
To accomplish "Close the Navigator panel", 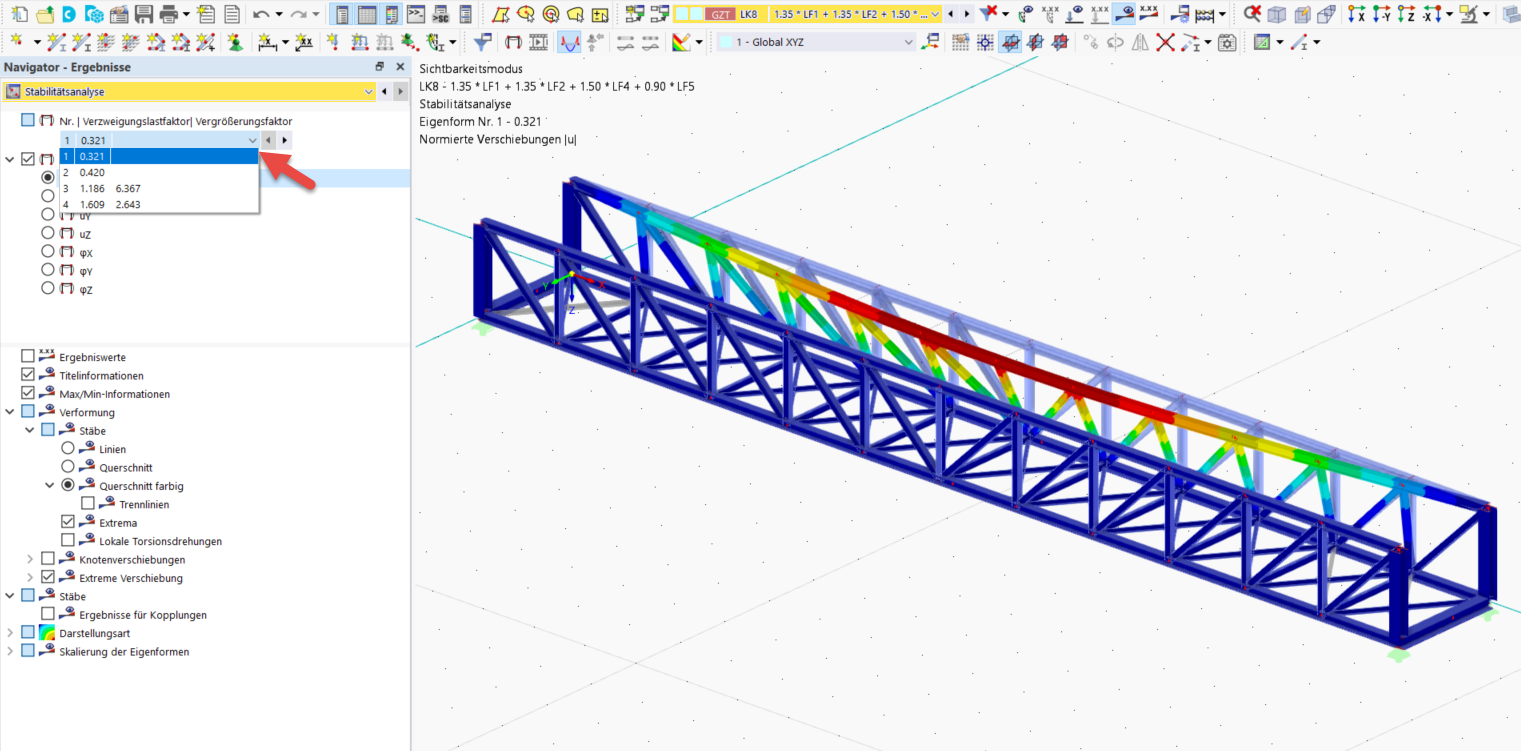I will coord(400,67).
